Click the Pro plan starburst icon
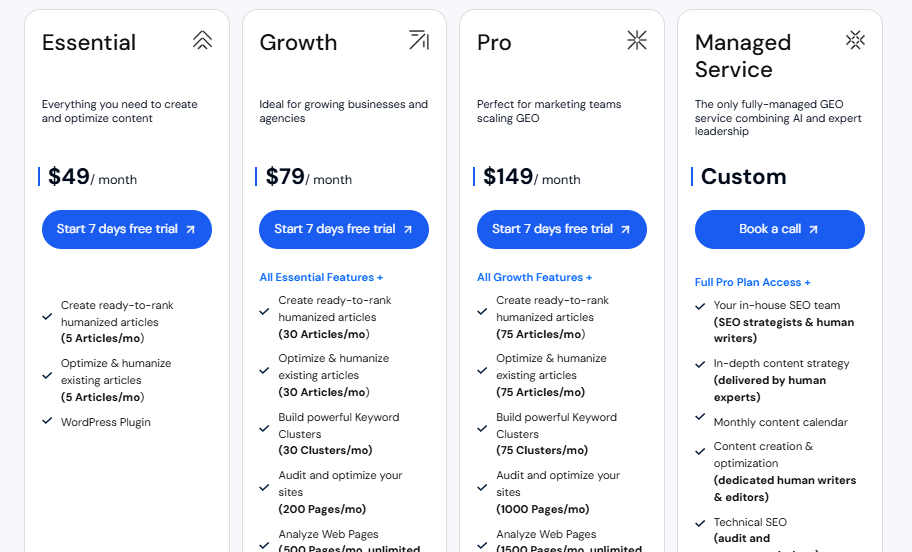 [637, 40]
